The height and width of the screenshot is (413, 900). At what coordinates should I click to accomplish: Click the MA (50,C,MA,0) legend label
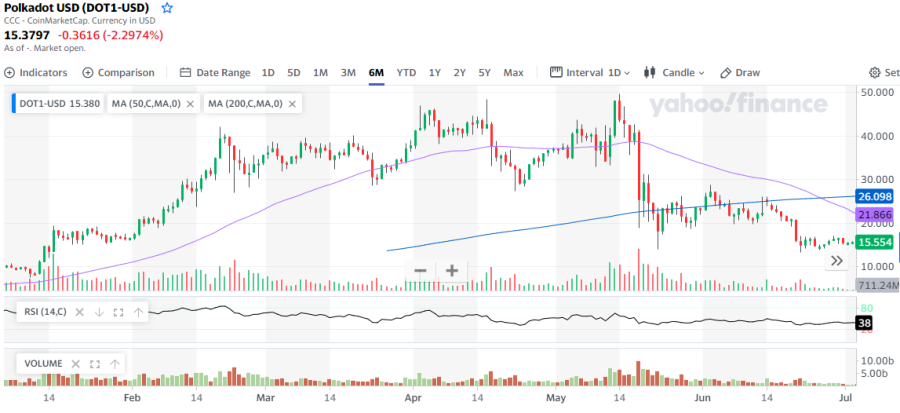[x=146, y=104]
